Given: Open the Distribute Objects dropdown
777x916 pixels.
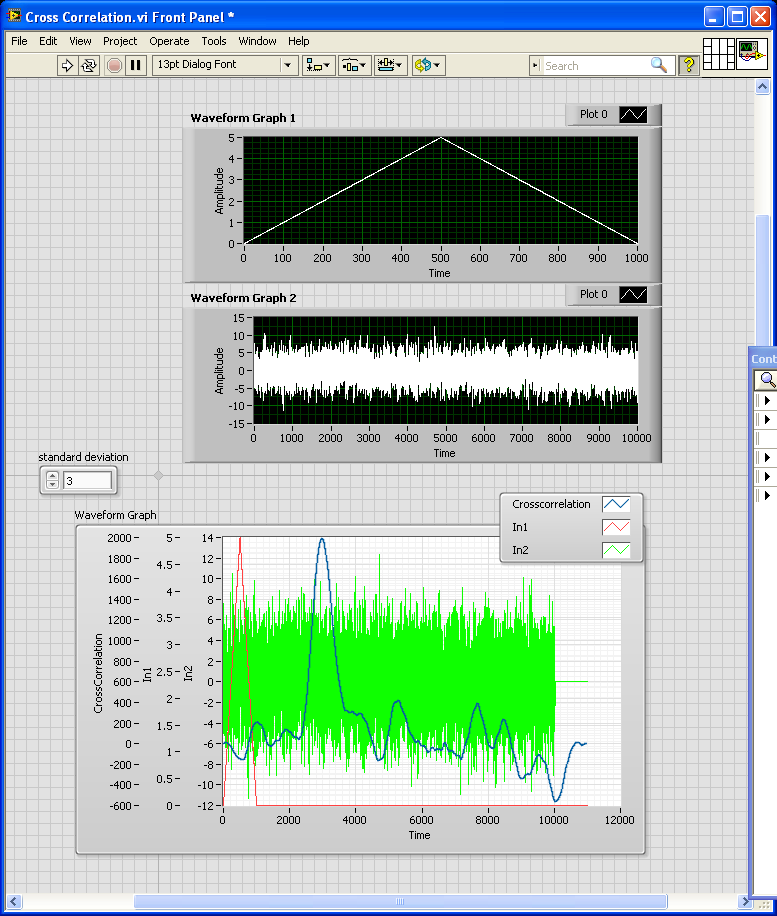Looking at the screenshot, I should pyautogui.click(x=355, y=65).
